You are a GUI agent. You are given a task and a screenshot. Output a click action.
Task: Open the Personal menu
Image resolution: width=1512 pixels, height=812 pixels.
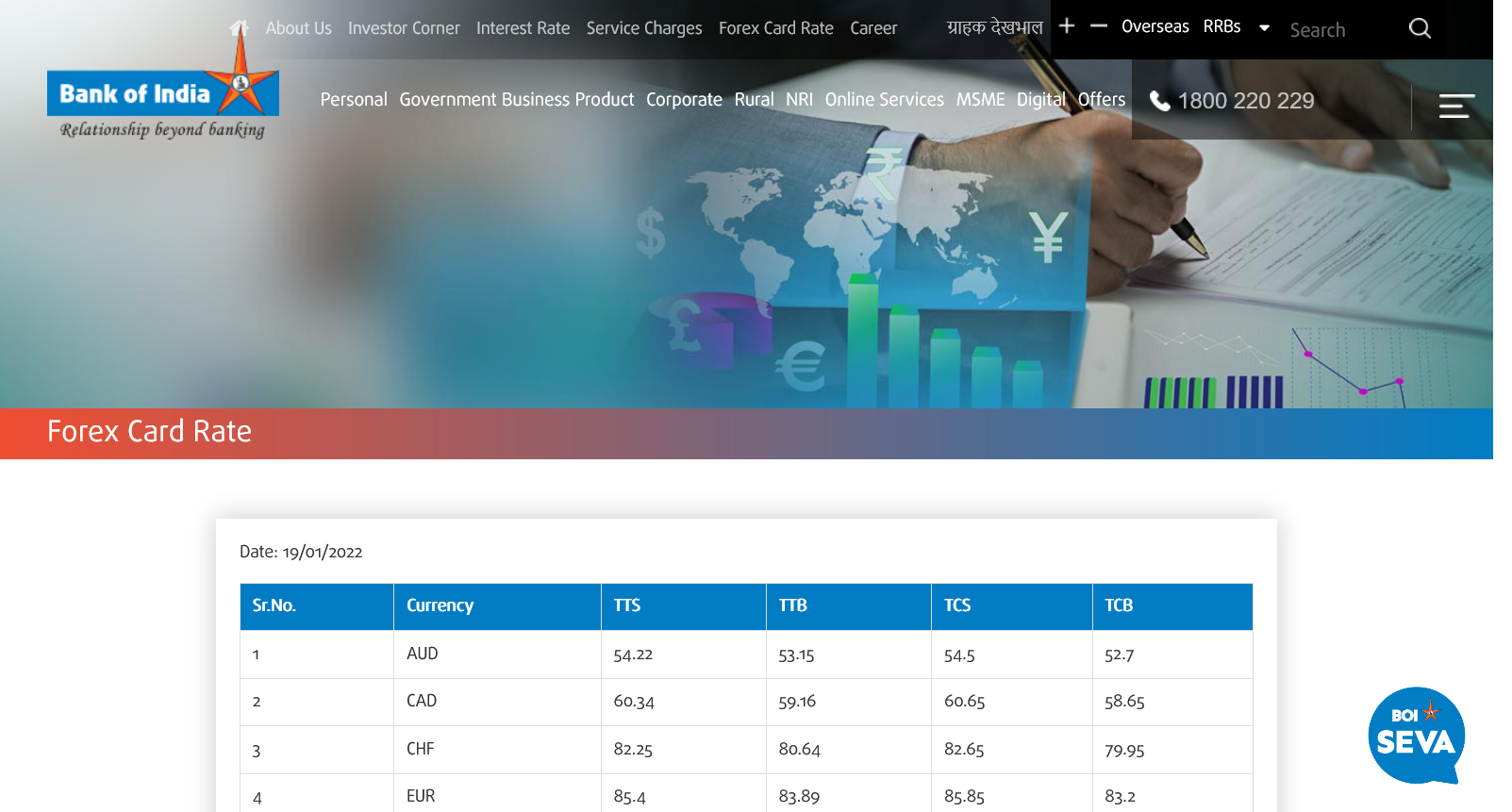[x=354, y=100]
